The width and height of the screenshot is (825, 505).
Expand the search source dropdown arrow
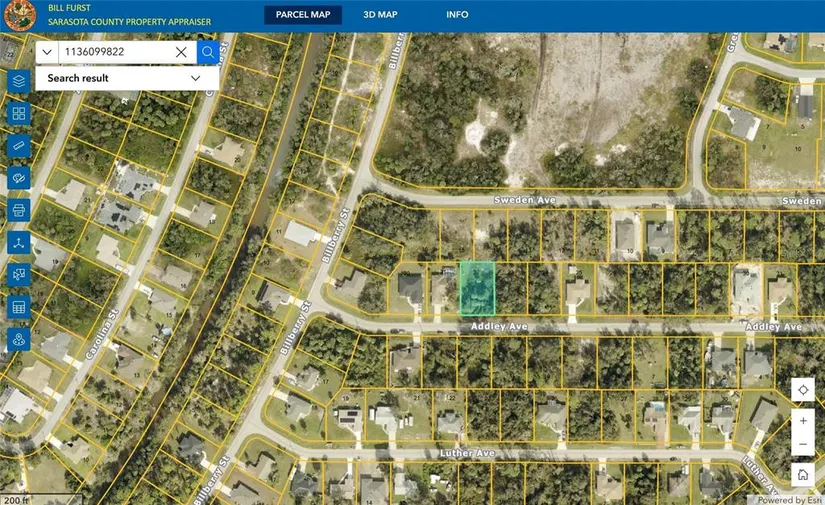point(47,52)
